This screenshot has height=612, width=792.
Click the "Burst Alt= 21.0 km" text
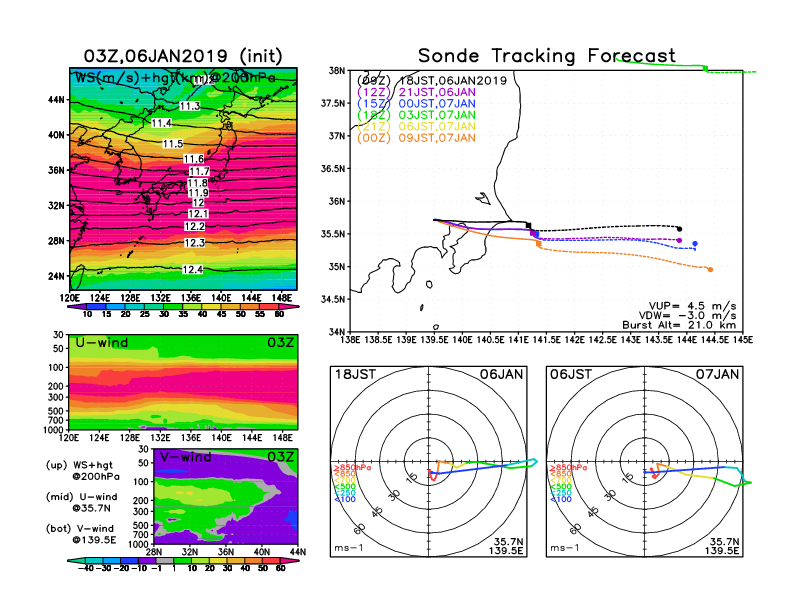pyautogui.click(x=679, y=325)
